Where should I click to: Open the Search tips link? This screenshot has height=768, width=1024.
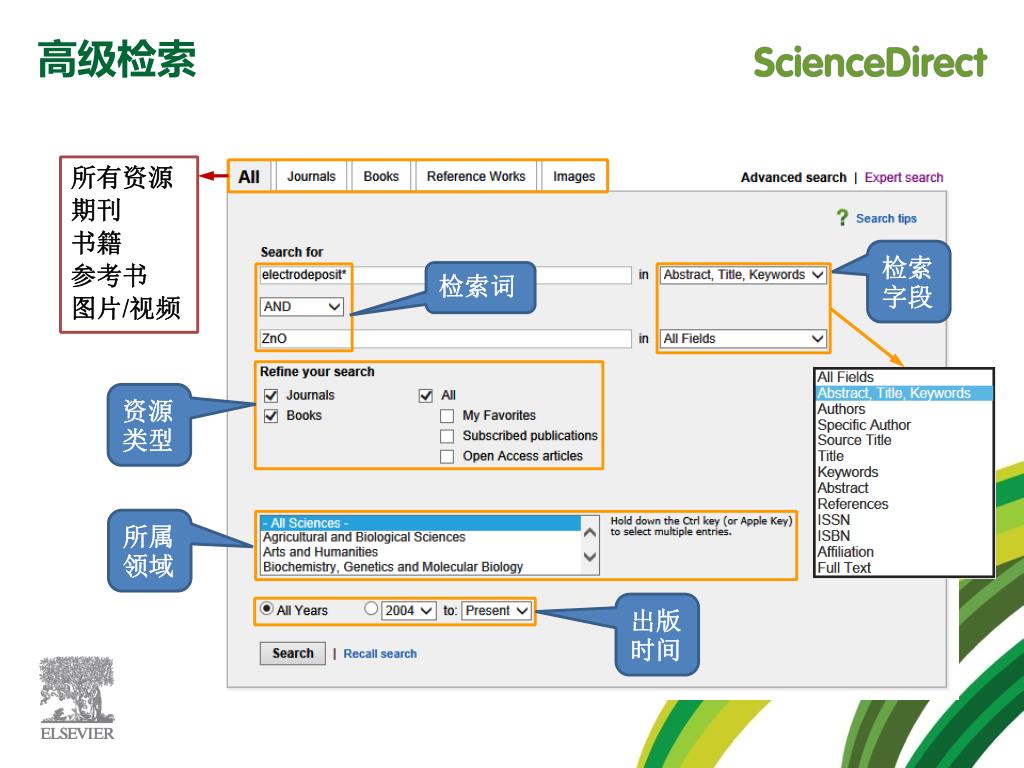(886, 218)
